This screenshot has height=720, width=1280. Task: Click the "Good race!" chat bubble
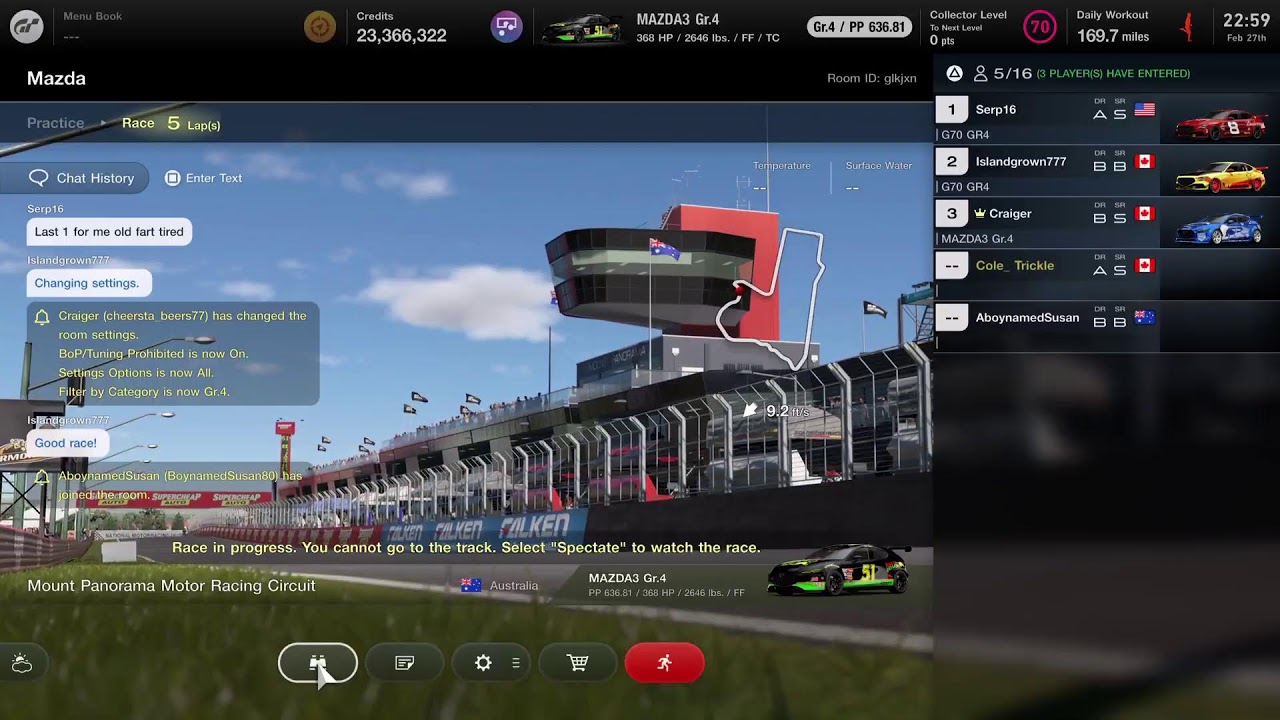pyautogui.click(x=66, y=443)
